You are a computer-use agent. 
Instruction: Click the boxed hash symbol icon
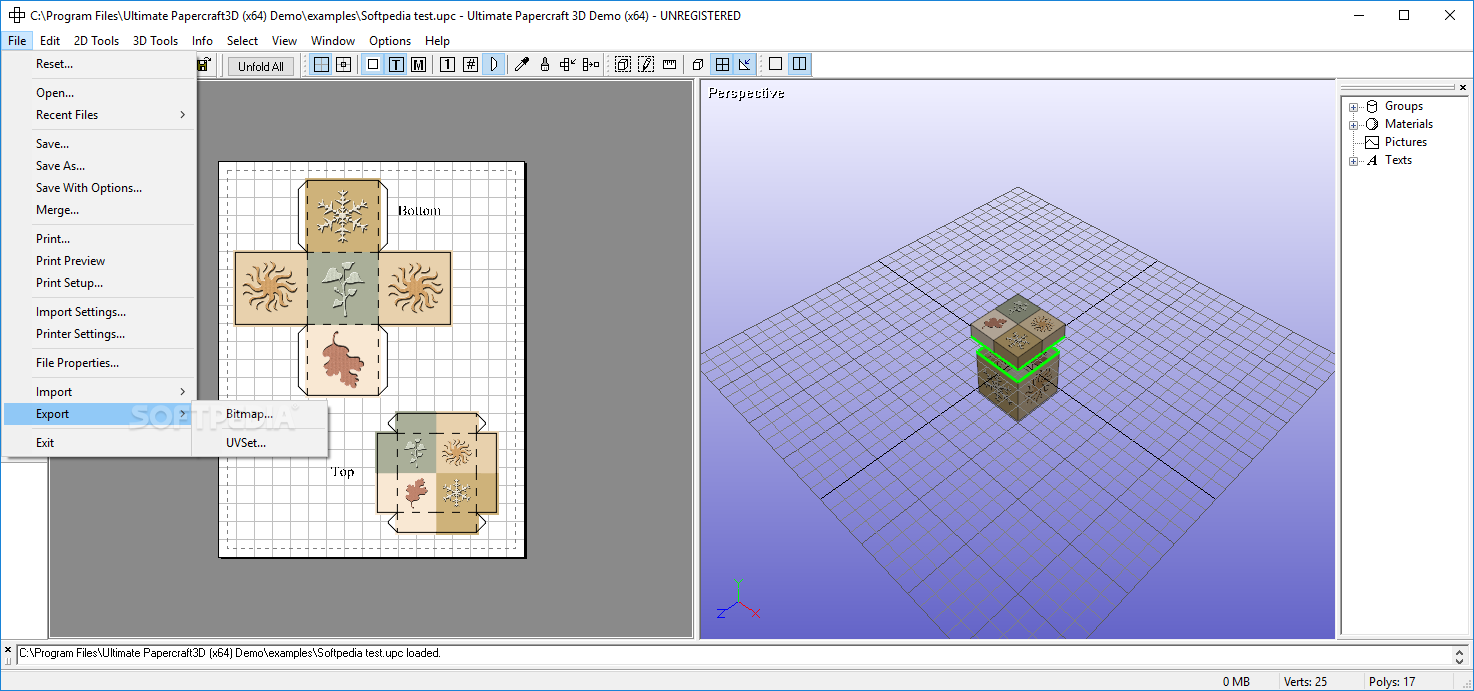[x=470, y=65]
